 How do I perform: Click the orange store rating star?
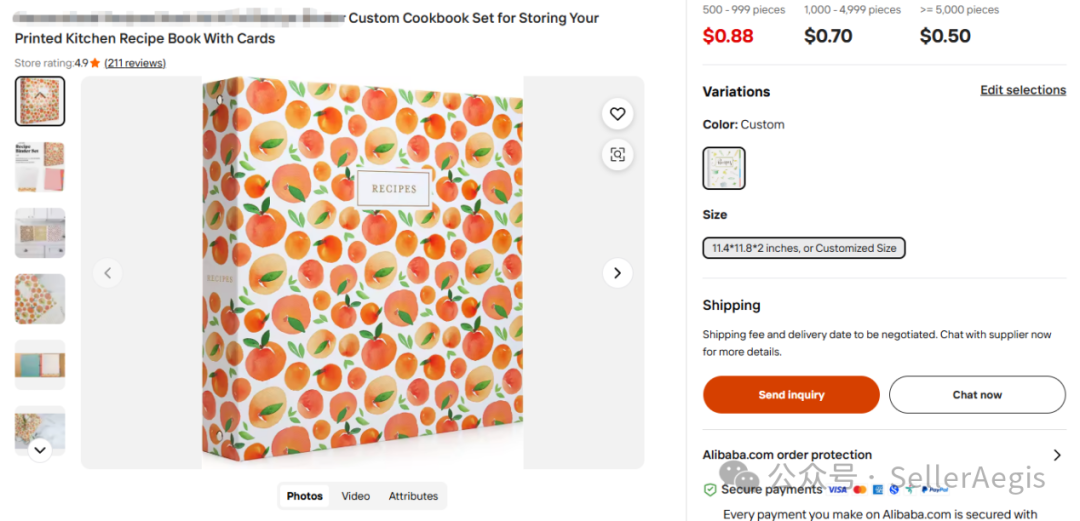point(95,63)
